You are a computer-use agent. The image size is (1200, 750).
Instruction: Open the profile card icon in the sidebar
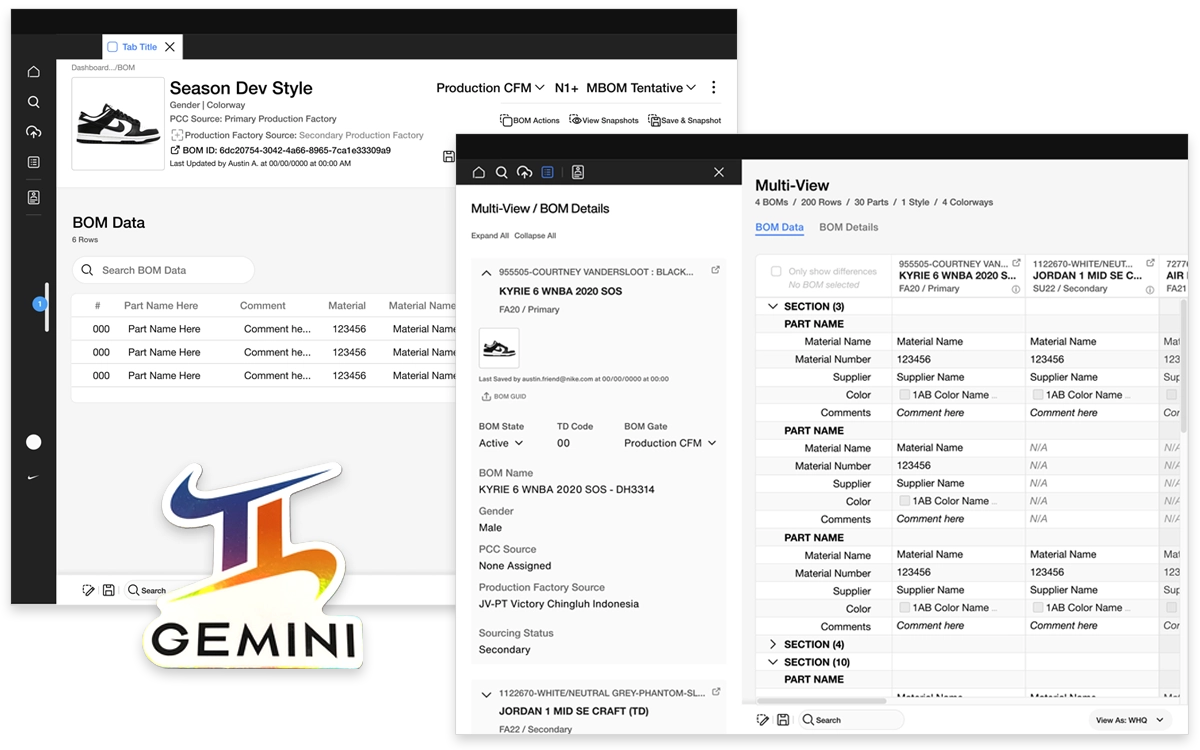33,197
